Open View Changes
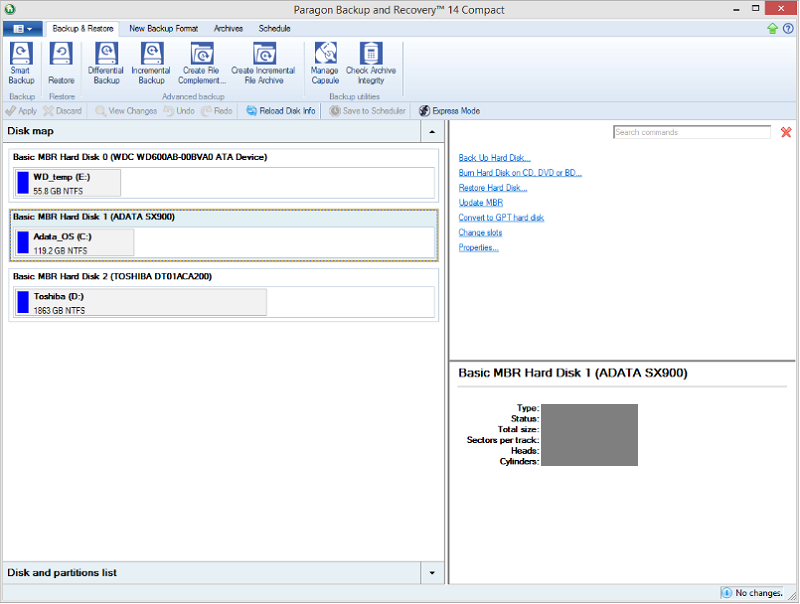 tap(126, 111)
